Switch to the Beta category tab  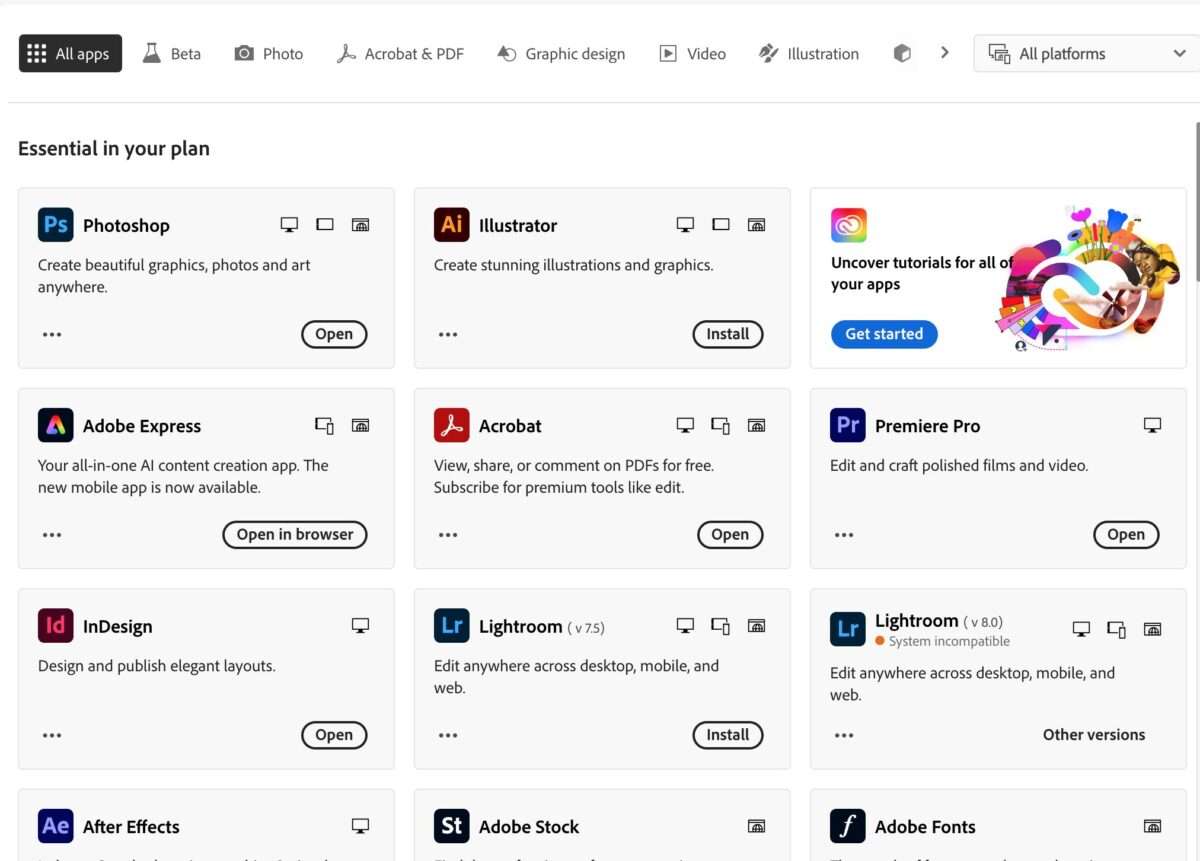[x=172, y=54]
